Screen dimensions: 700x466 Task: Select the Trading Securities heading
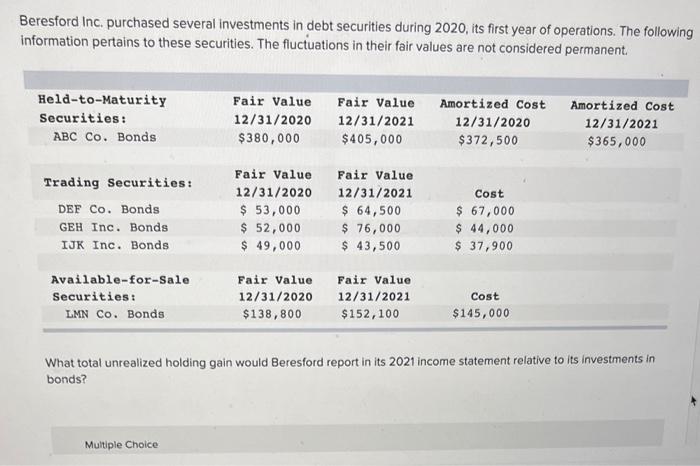pos(117,183)
